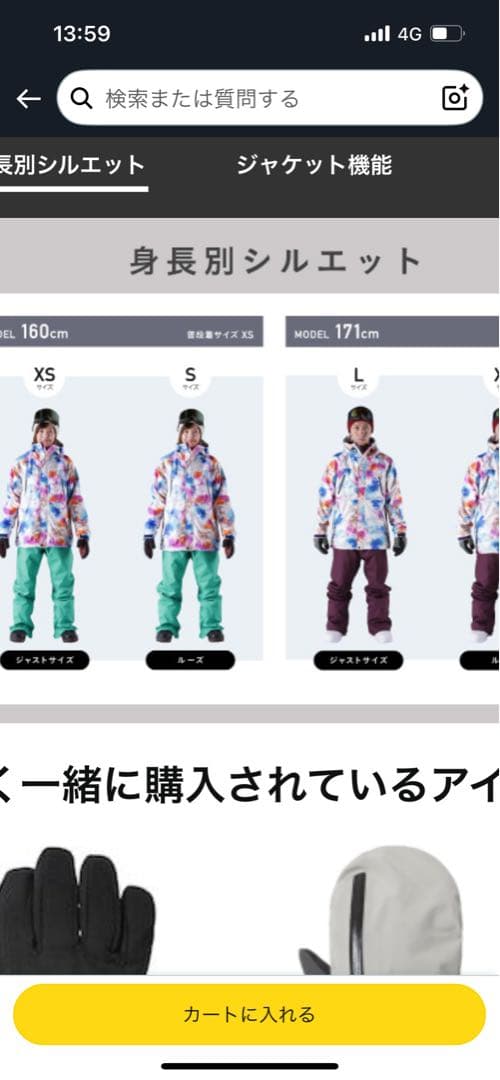
Task: Switch to the ジャケット機能 tab
Action: point(314,165)
